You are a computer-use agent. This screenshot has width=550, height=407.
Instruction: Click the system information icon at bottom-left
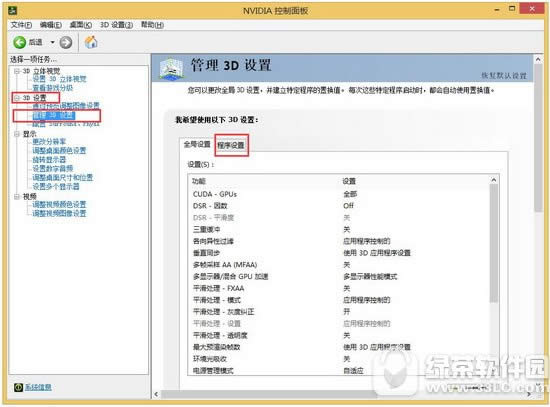coord(18,387)
